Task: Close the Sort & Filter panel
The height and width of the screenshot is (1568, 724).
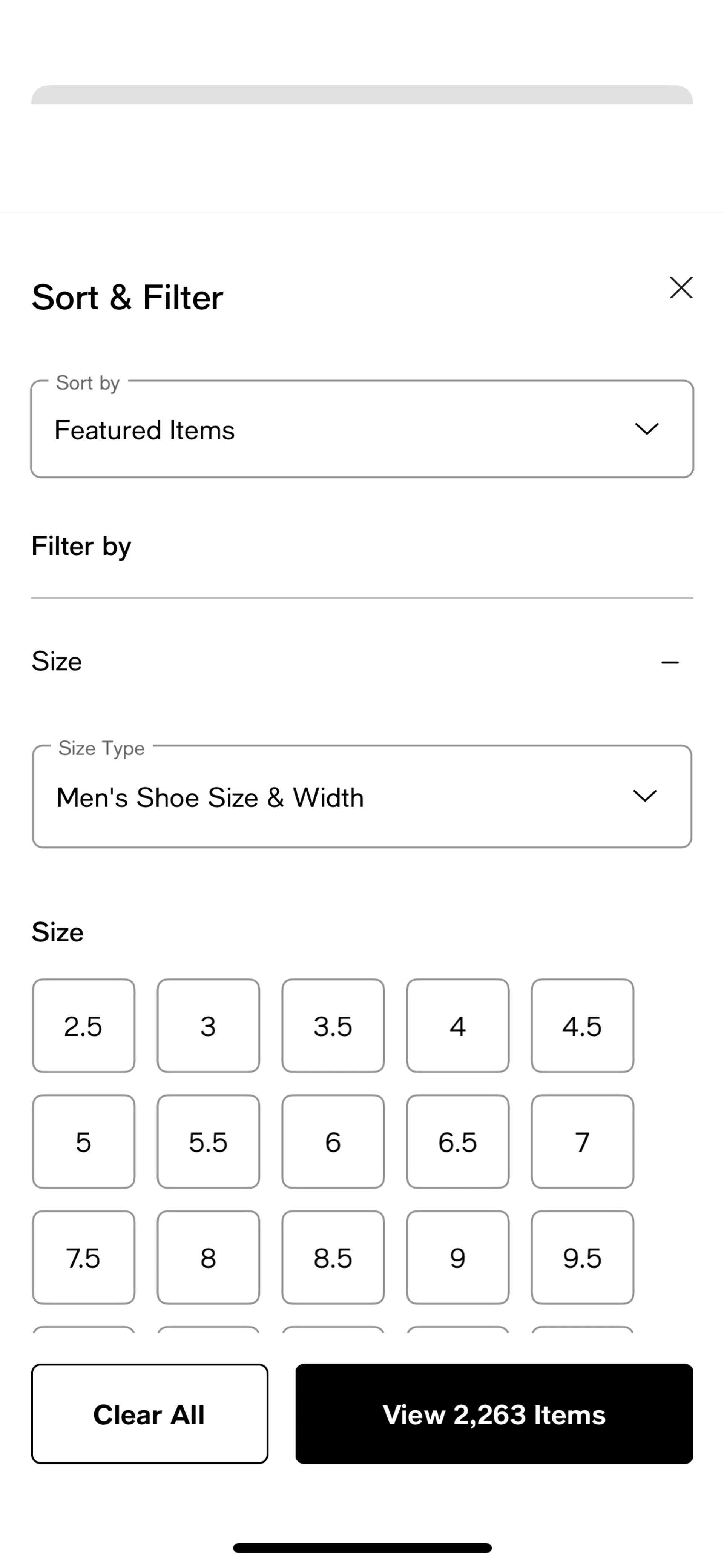Action: [681, 288]
